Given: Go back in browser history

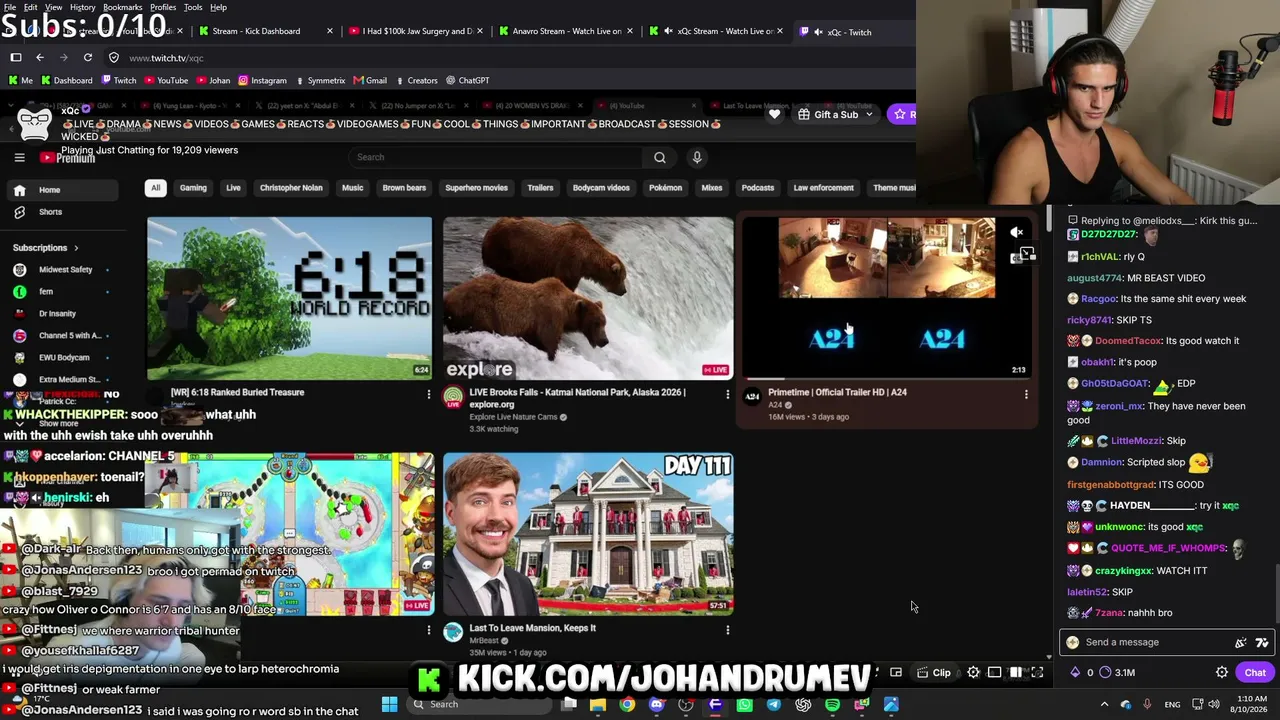Looking at the screenshot, I should click(40, 58).
